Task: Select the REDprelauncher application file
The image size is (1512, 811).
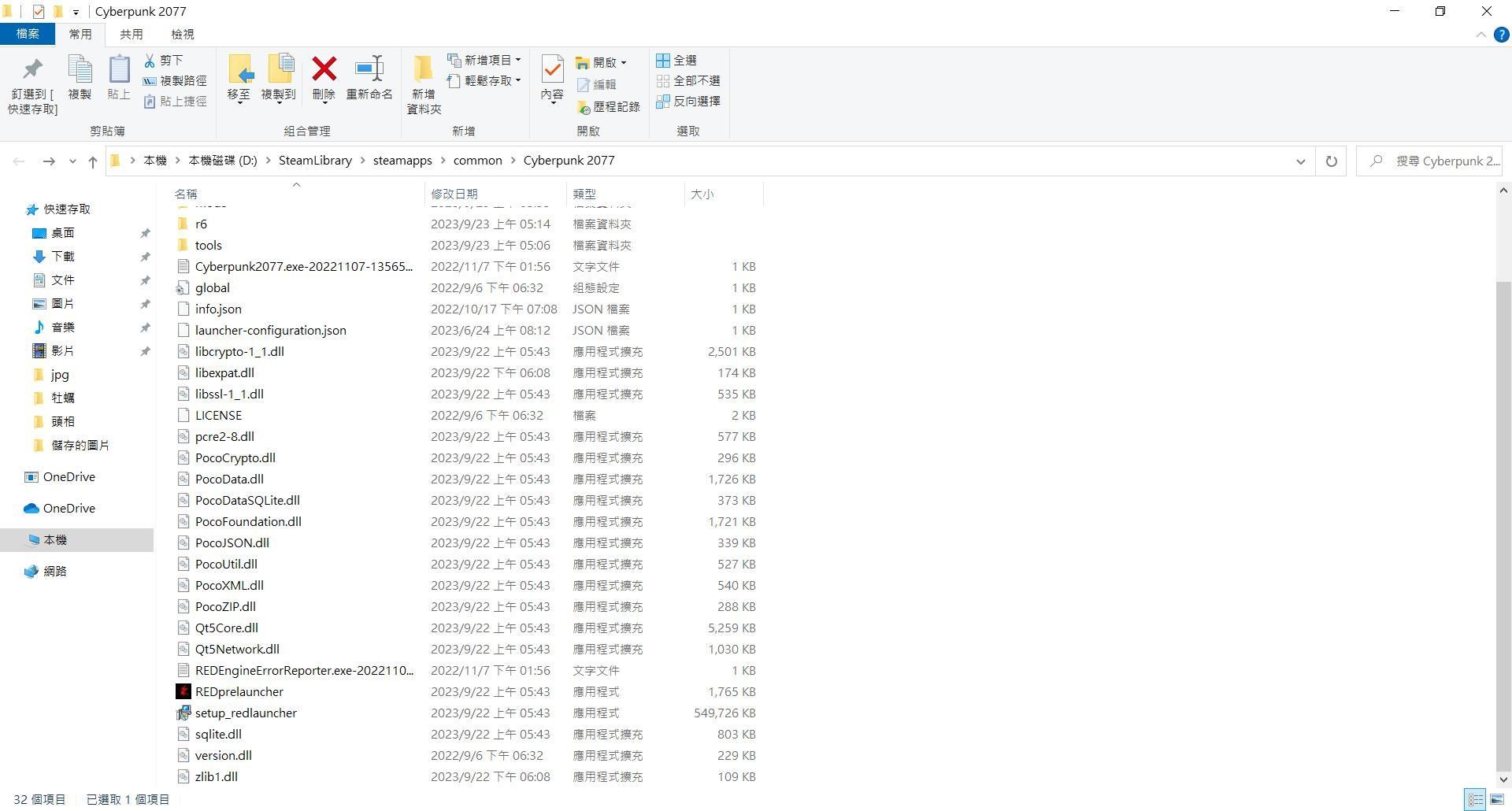Action: 239,692
